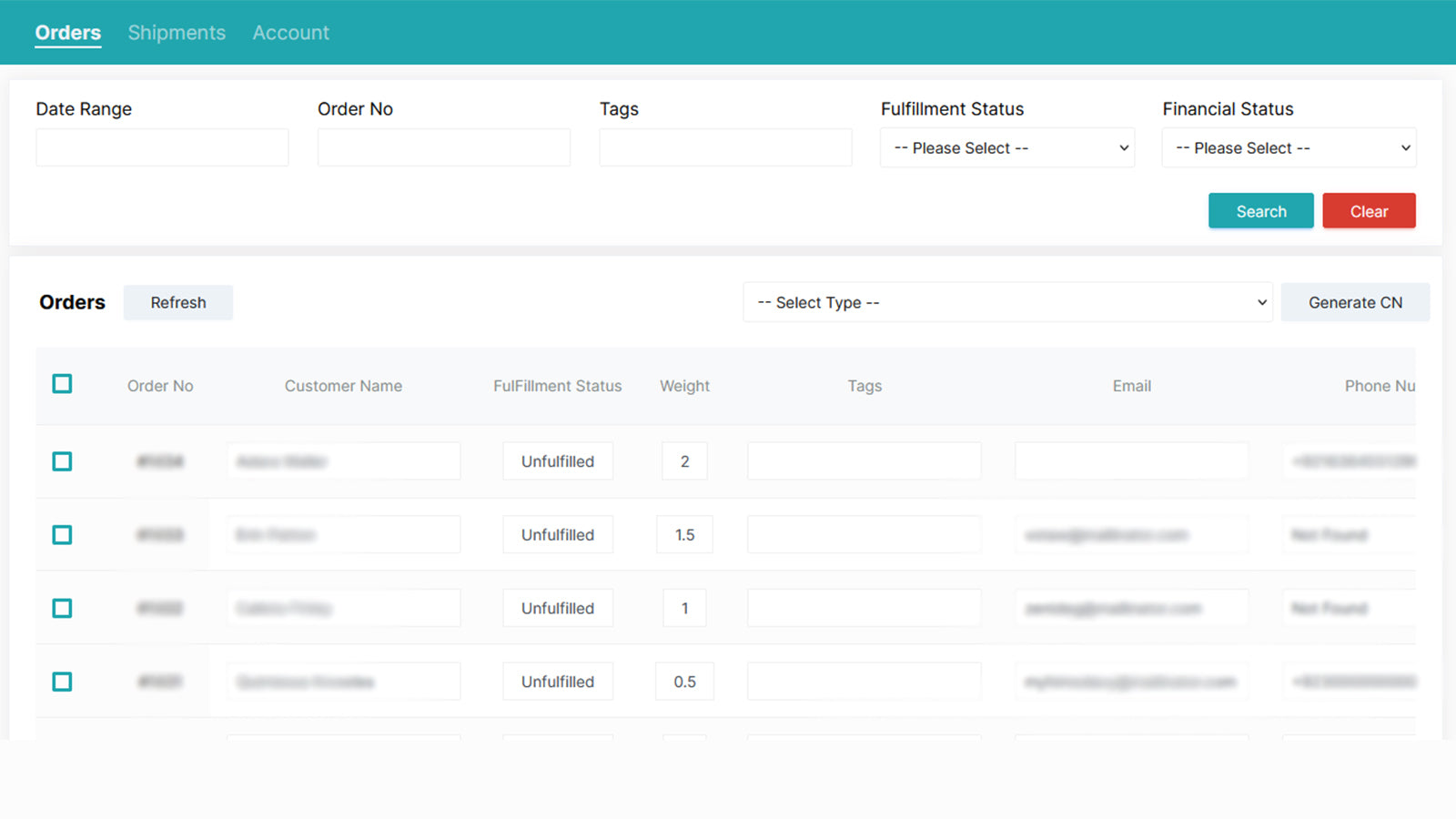Screen dimensions: 1456x819
Task: Select all orders using the header checkbox
Action: pos(62,384)
